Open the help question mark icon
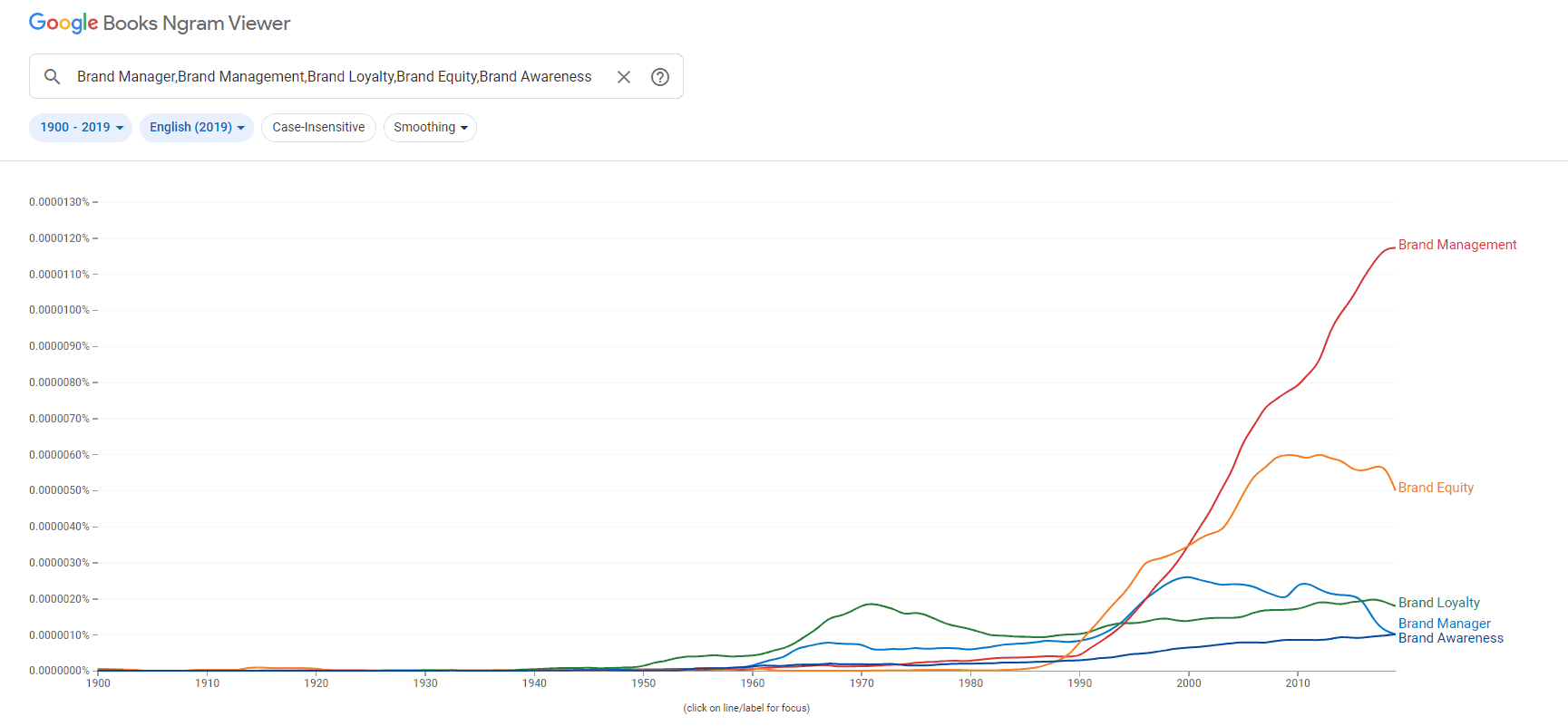The image size is (1568, 726). point(660,77)
